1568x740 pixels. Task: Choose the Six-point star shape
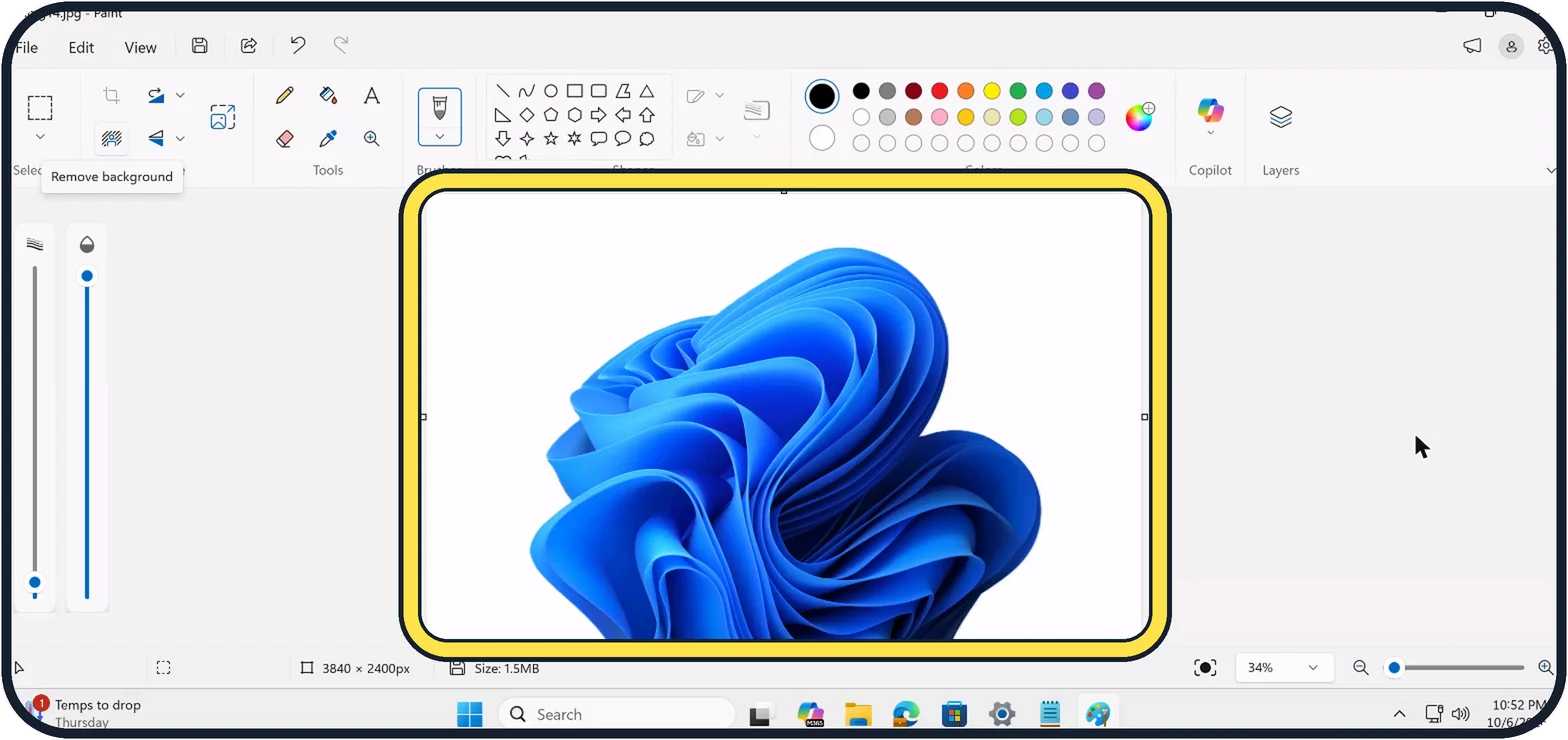575,138
